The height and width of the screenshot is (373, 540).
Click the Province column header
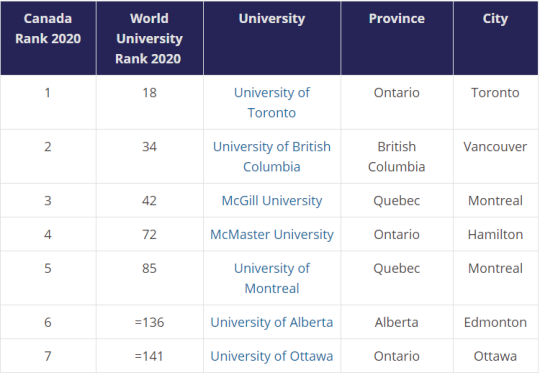tap(397, 38)
